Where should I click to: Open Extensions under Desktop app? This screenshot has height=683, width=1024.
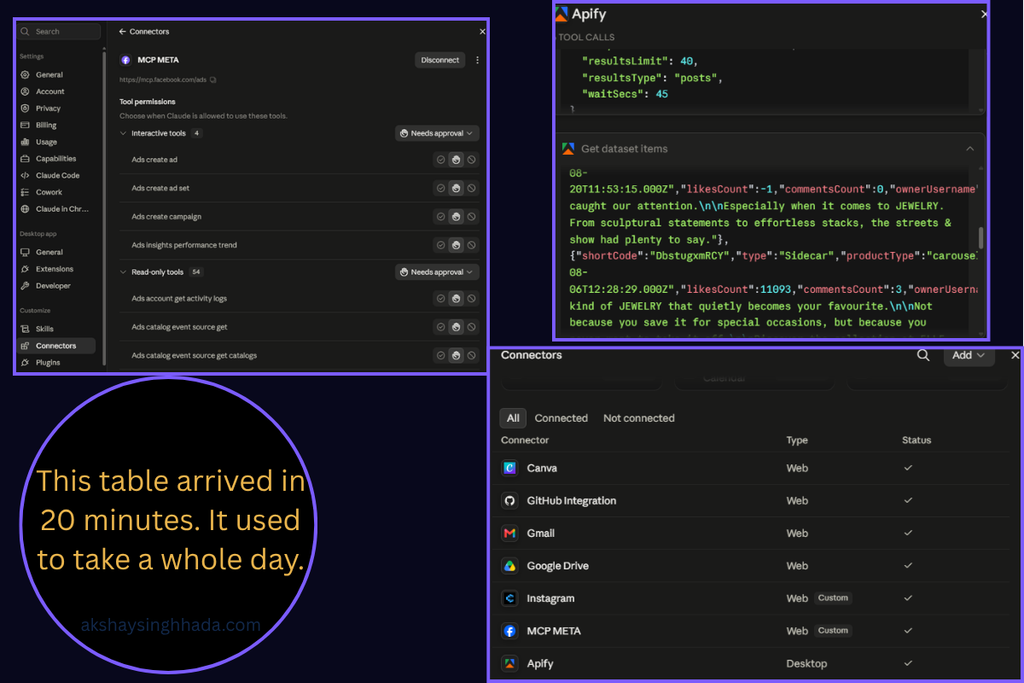54,269
